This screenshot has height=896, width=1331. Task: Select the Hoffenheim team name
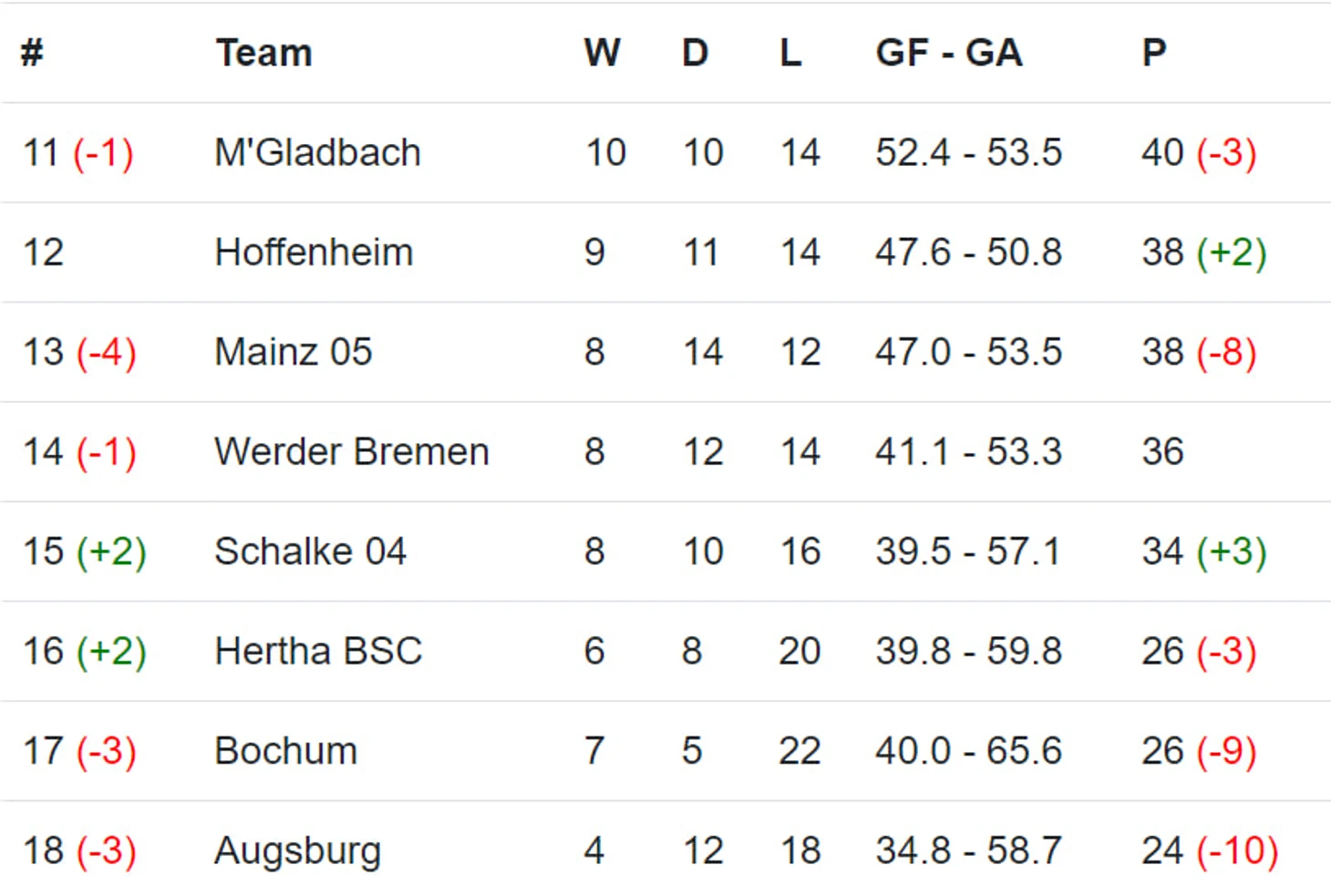point(314,252)
